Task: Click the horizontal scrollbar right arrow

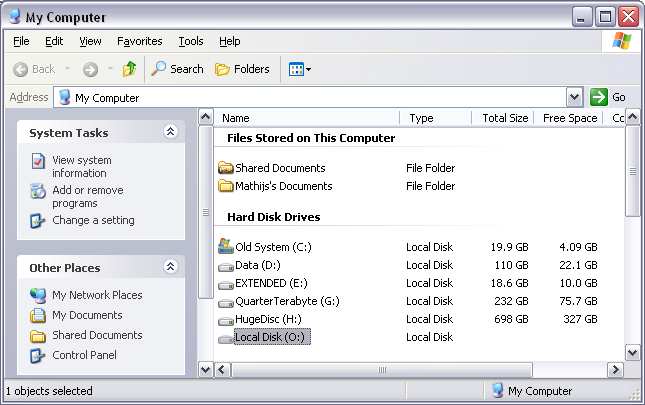Action: point(616,369)
